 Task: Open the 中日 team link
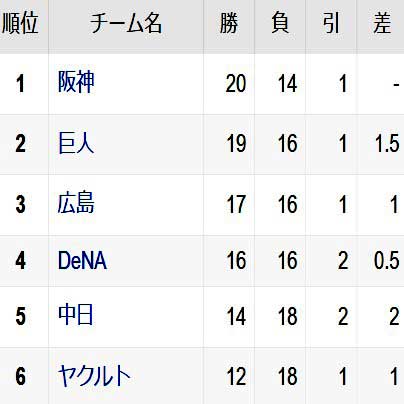pos(75,315)
